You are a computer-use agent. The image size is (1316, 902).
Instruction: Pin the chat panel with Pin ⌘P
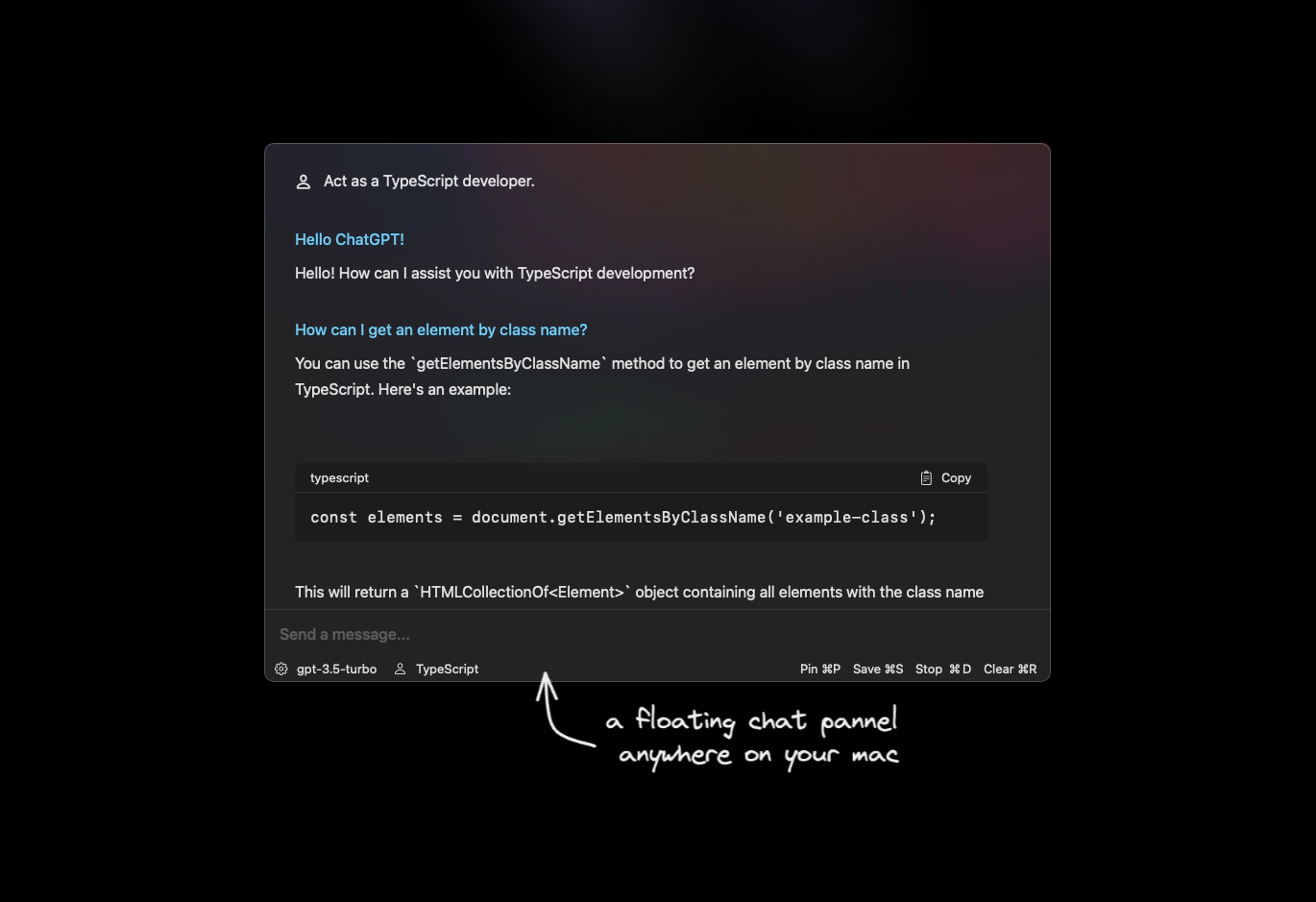point(820,669)
